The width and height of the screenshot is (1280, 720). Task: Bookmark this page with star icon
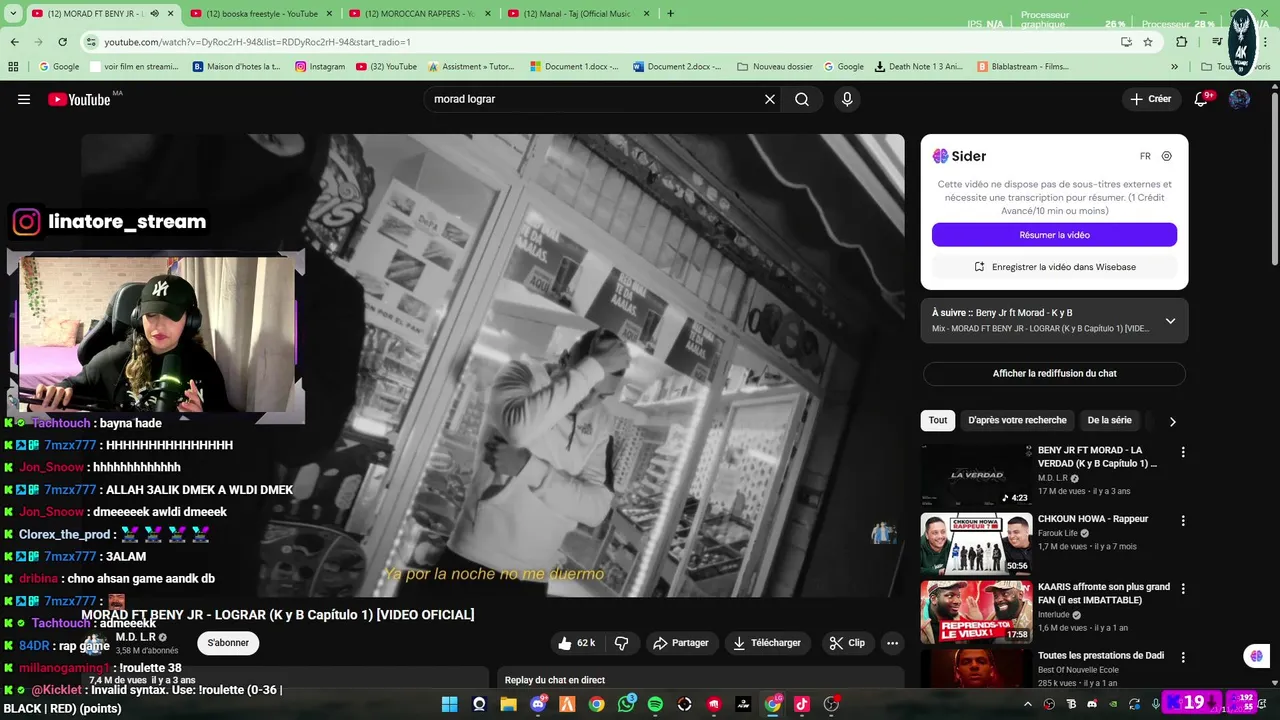point(1148,42)
